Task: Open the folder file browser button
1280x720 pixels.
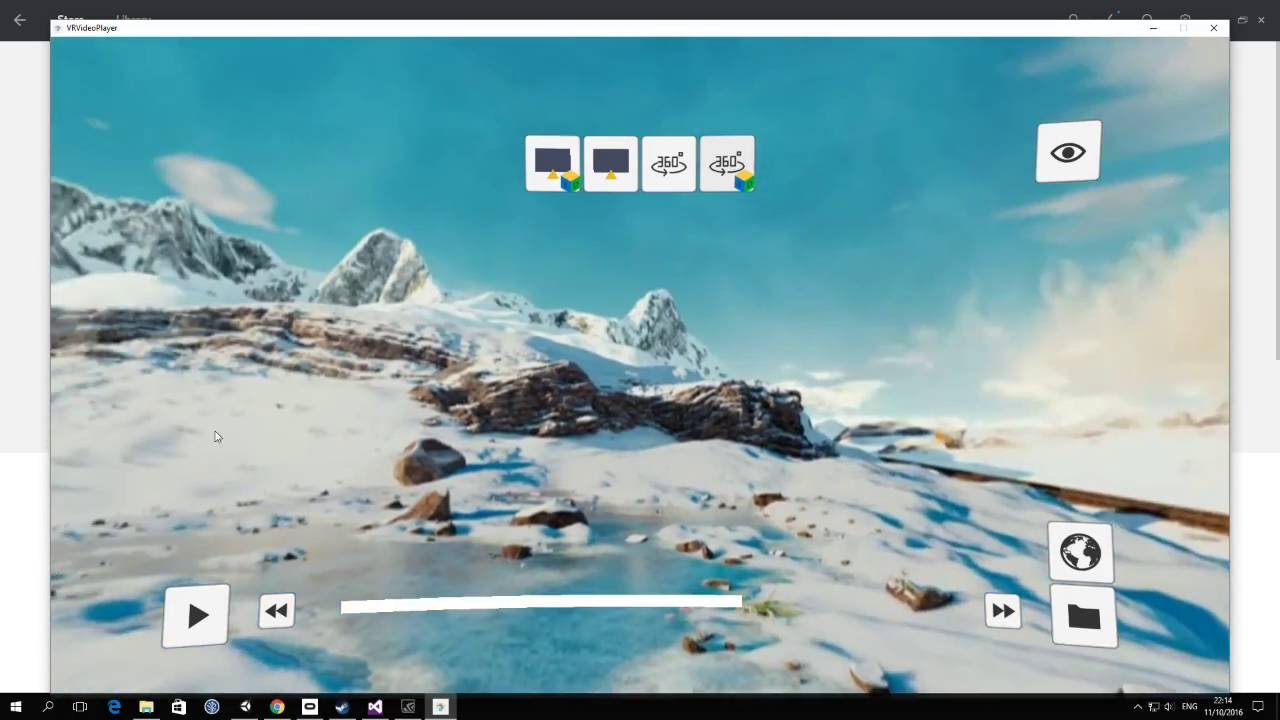Action: 1084,616
